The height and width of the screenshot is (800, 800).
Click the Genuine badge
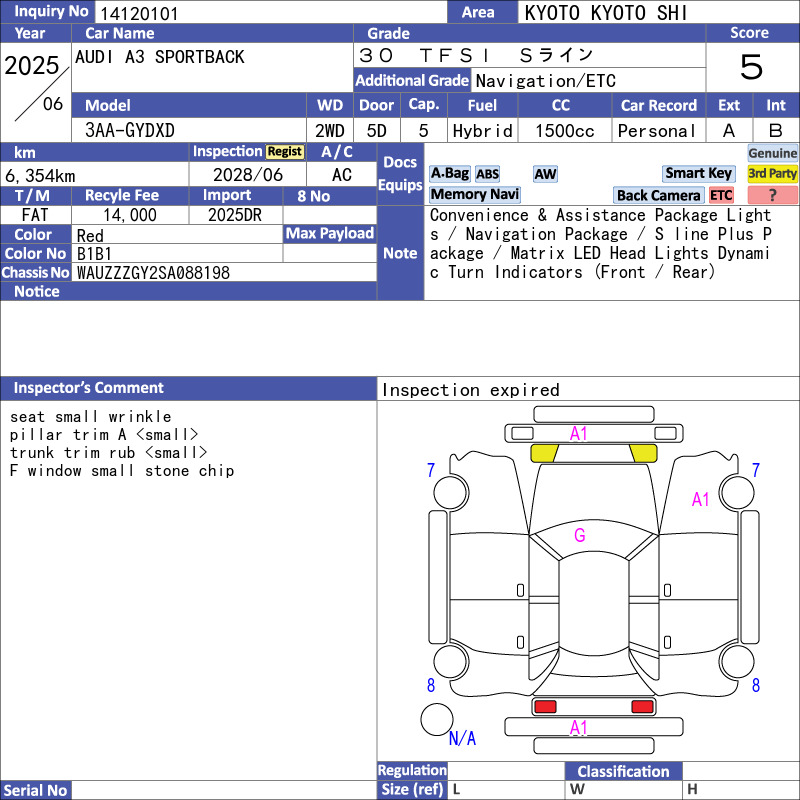[x=772, y=153]
